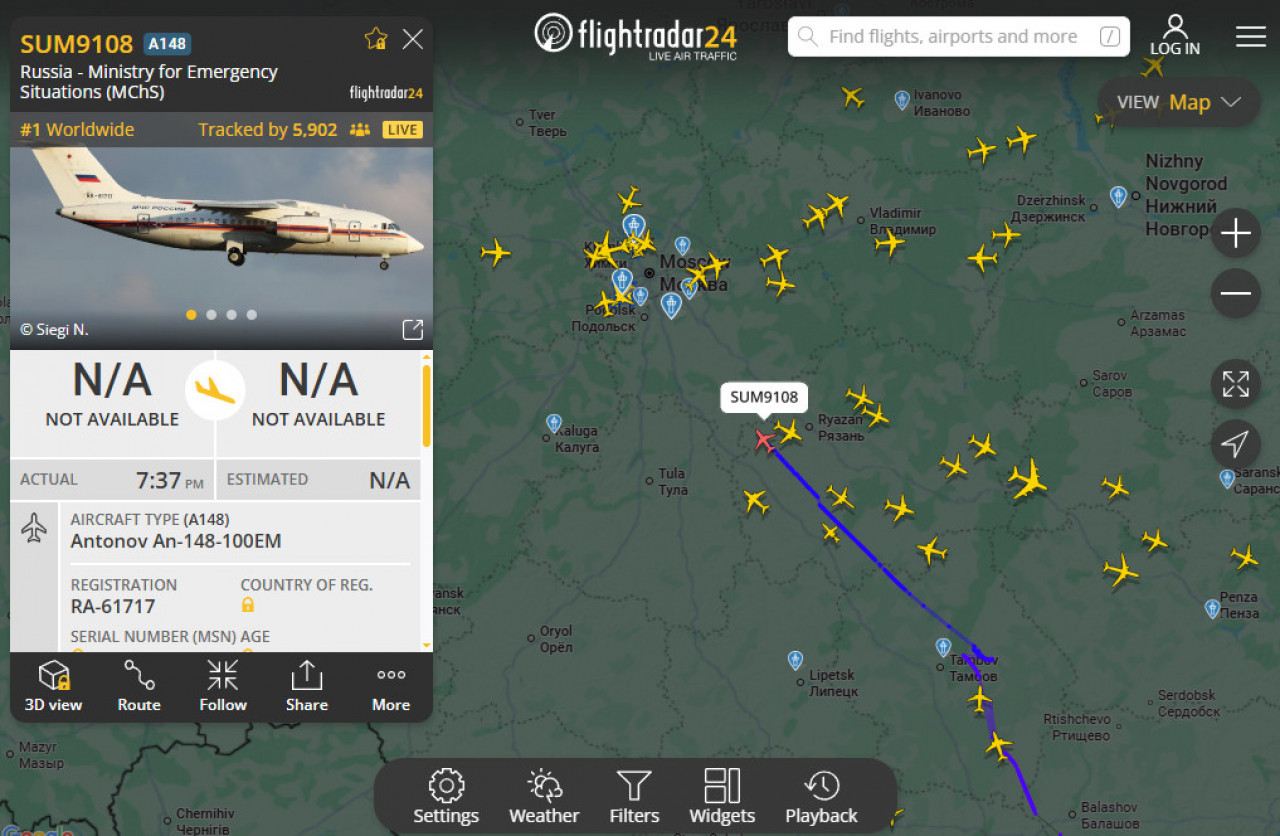Image resolution: width=1280 pixels, height=836 pixels.
Task: Open the hamburger main menu
Action: tap(1251, 37)
